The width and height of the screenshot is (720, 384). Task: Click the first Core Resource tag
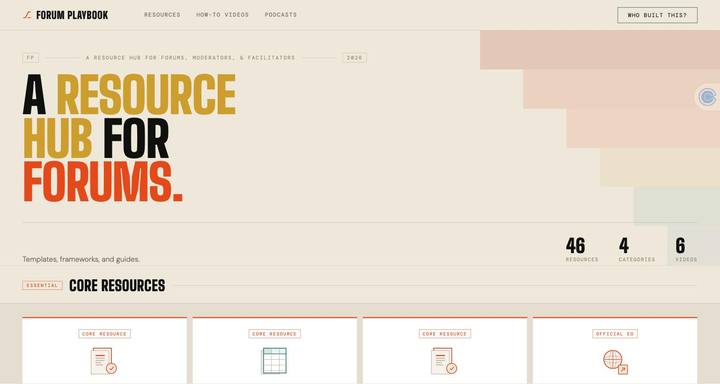pos(104,334)
